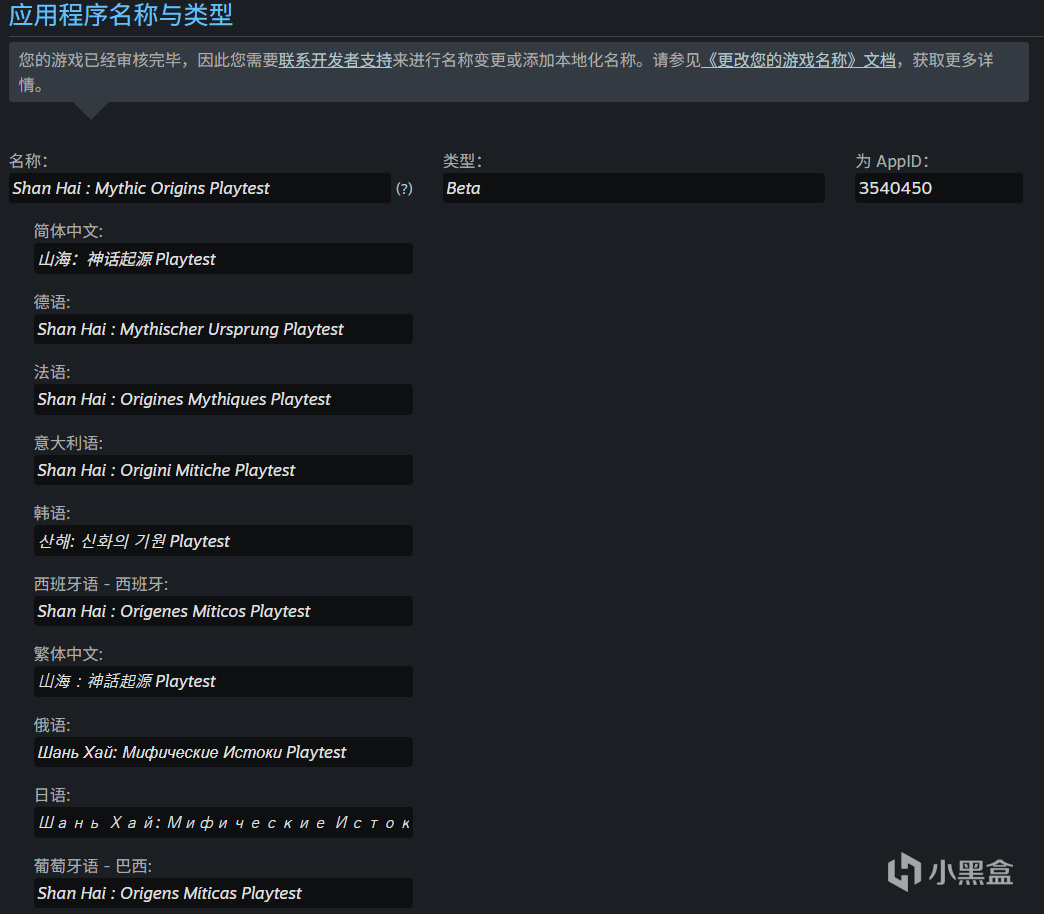
Task: Open the 《更改您的游戏名称》文档 link
Action: 798,60
